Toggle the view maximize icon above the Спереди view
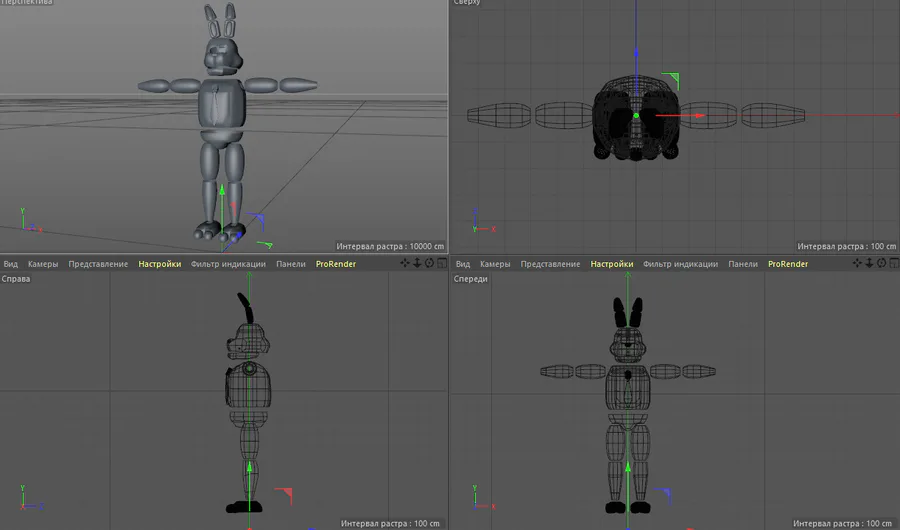The width and height of the screenshot is (900, 530). [894, 263]
